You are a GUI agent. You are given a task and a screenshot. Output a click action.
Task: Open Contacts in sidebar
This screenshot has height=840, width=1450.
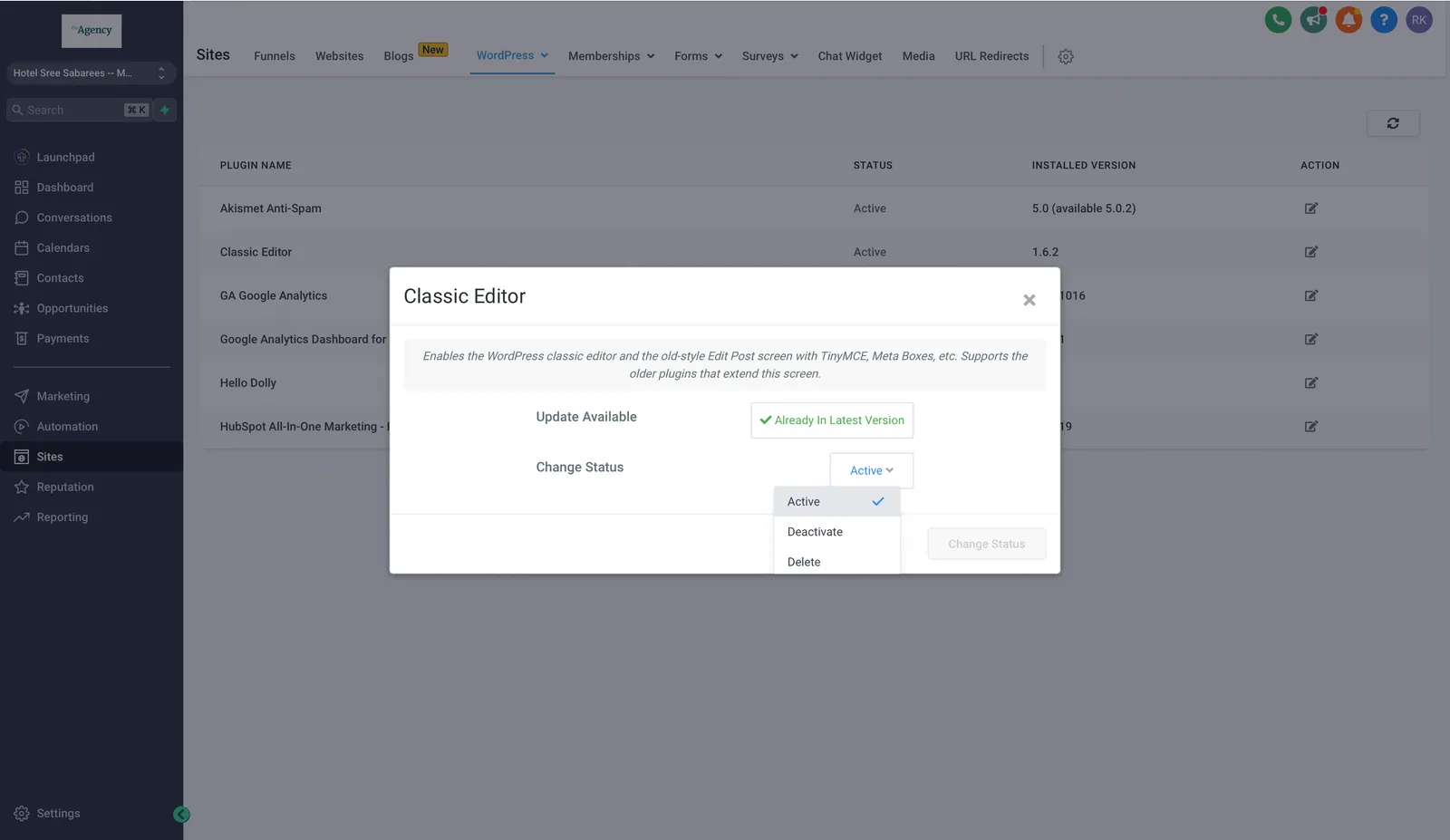pyautogui.click(x=60, y=278)
